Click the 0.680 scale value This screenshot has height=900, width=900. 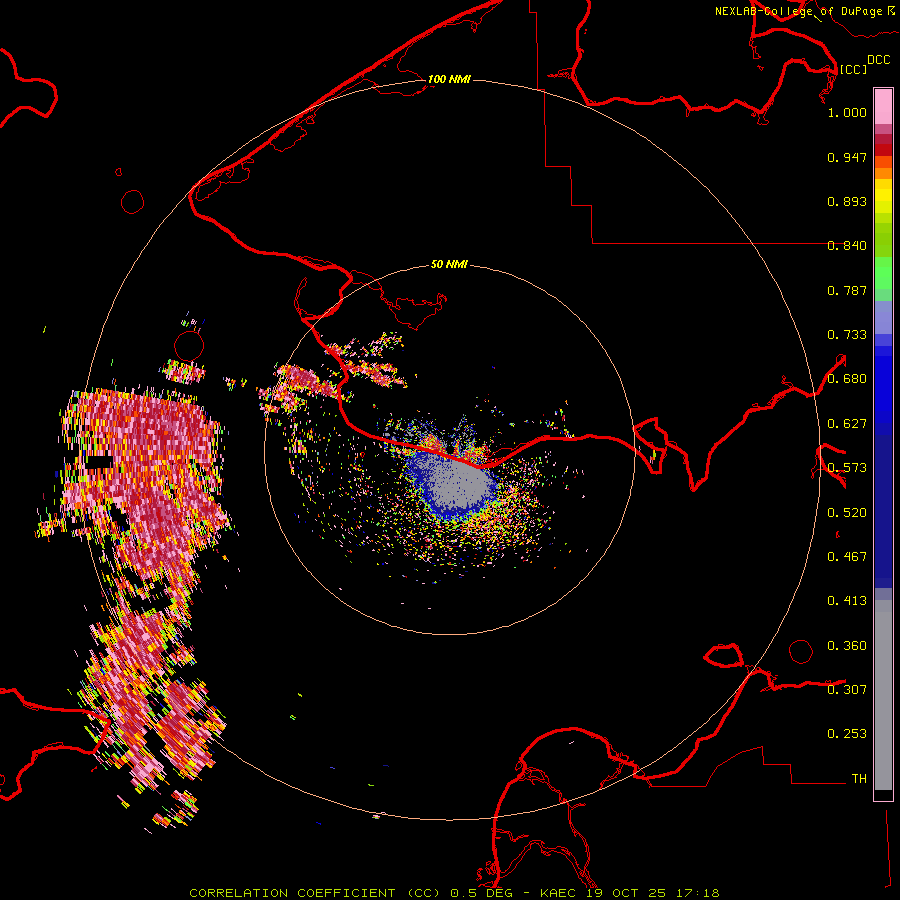[847, 379]
